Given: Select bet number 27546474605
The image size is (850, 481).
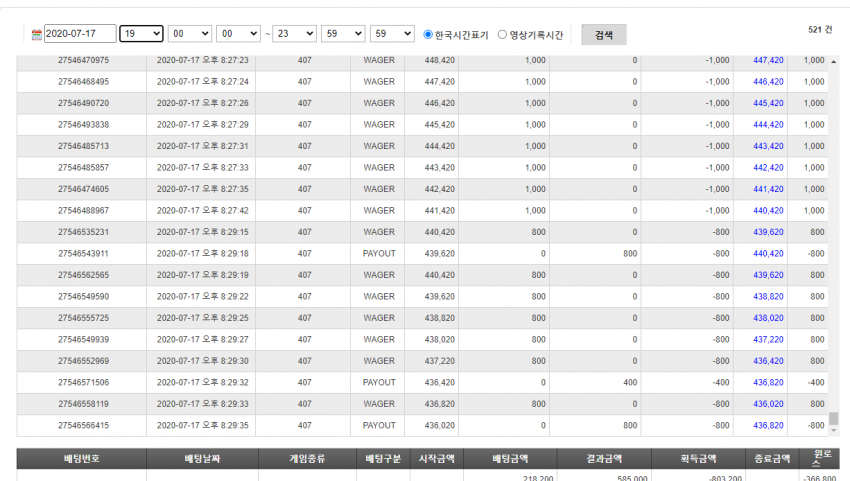Looking at the screenshot, I should pyautogui.click(x=83, y=189).
